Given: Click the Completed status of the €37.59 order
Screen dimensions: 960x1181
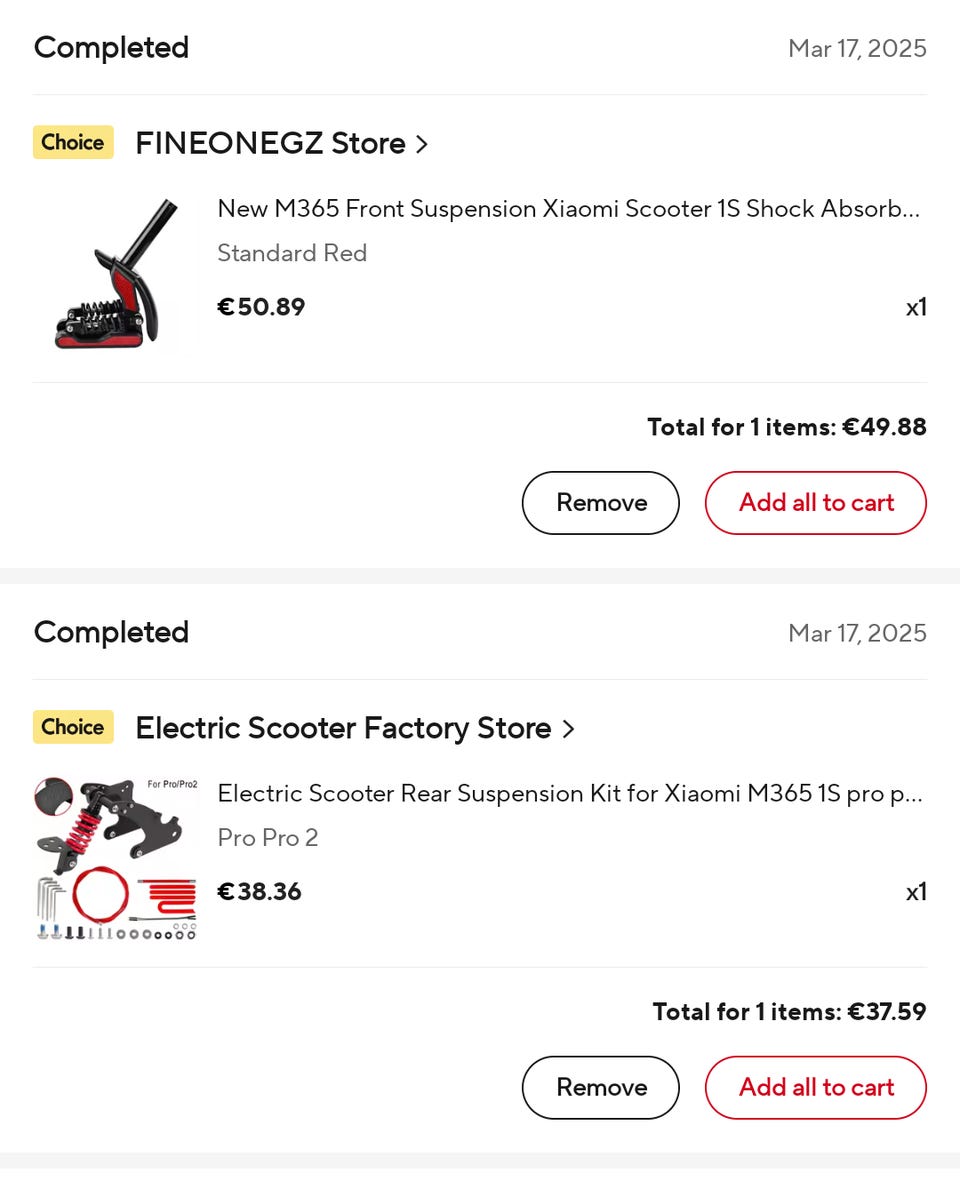Looking at the screenshot, I should [x=111, y=632].
